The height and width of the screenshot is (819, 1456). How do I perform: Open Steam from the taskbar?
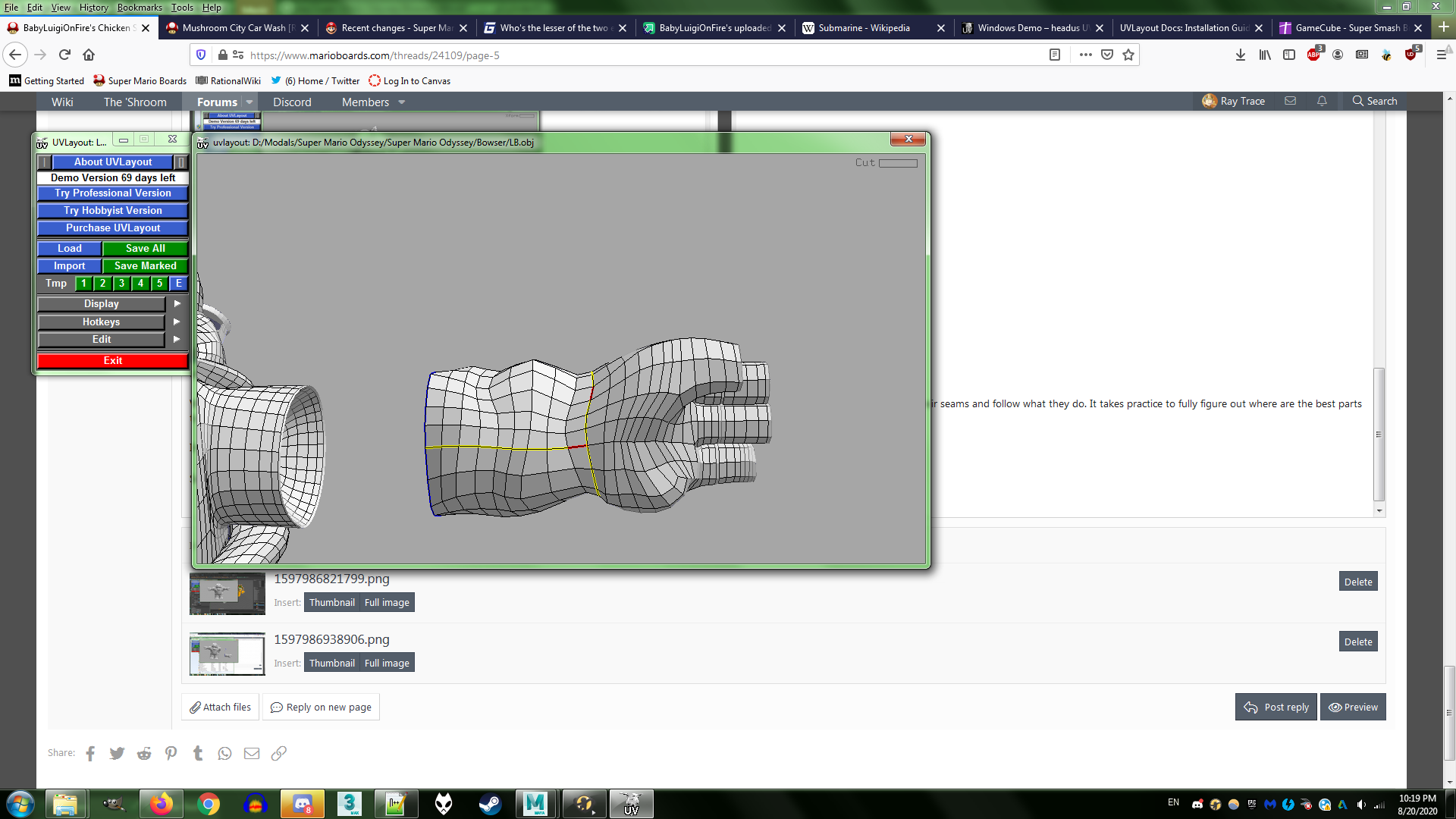click(490, 804)
